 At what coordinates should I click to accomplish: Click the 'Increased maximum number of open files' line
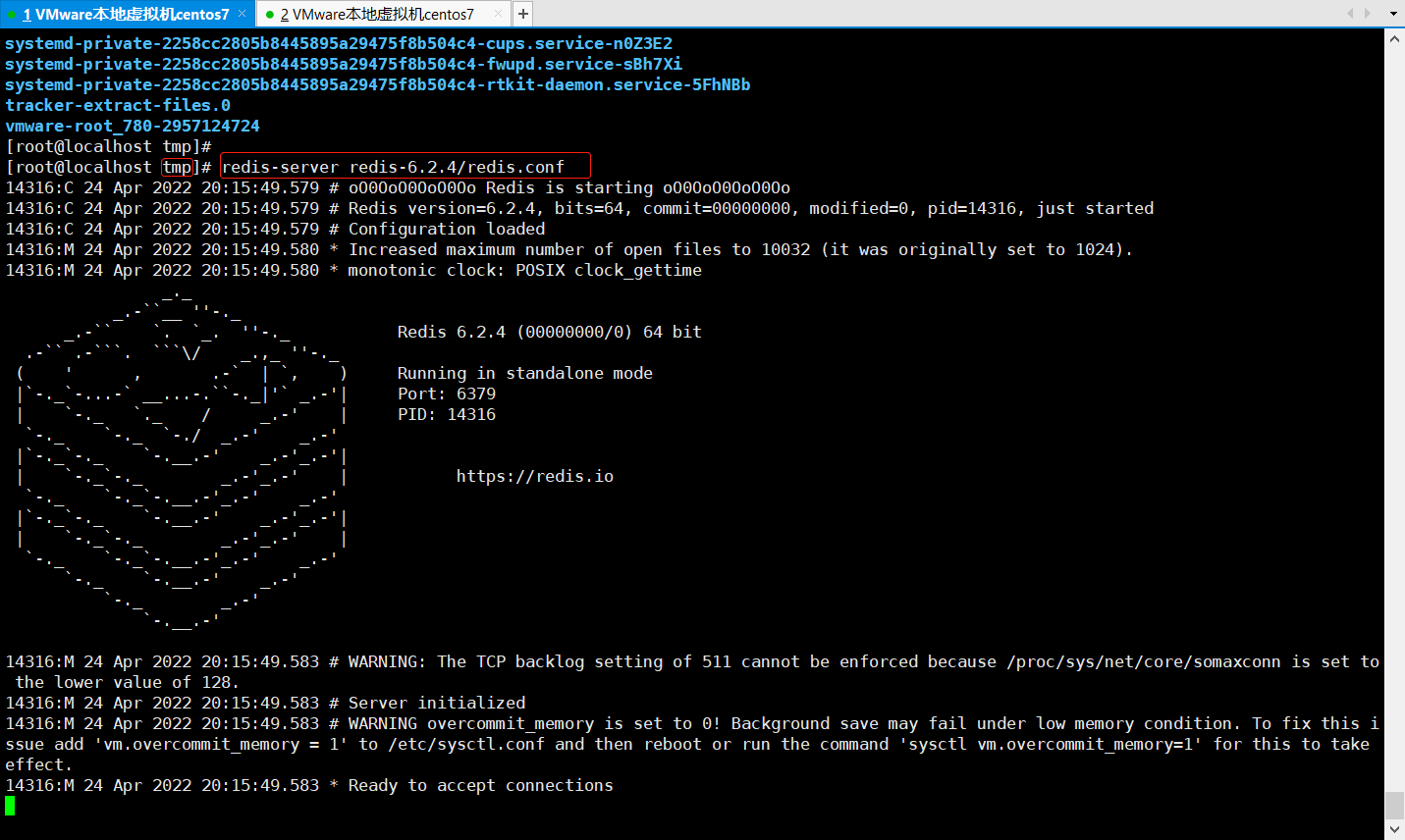569,249
